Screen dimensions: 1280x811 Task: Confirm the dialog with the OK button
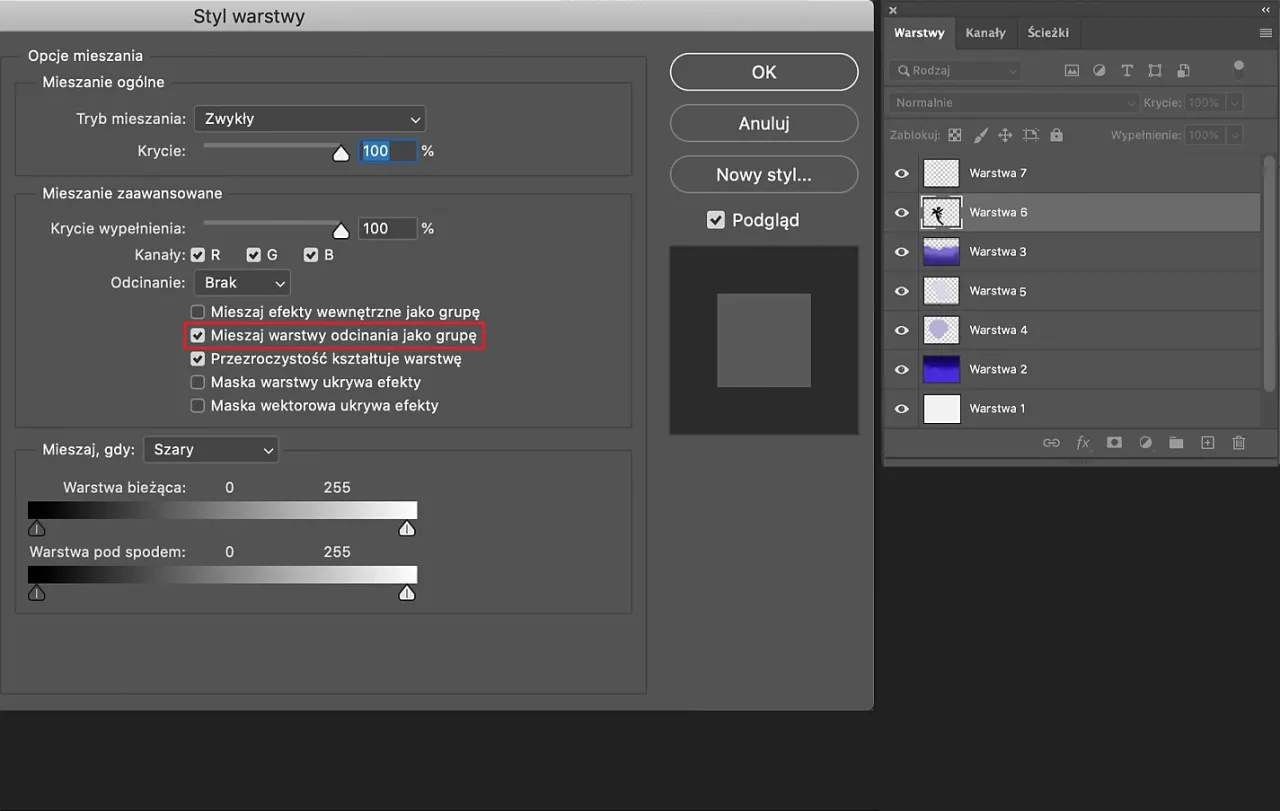coord(763,71)
